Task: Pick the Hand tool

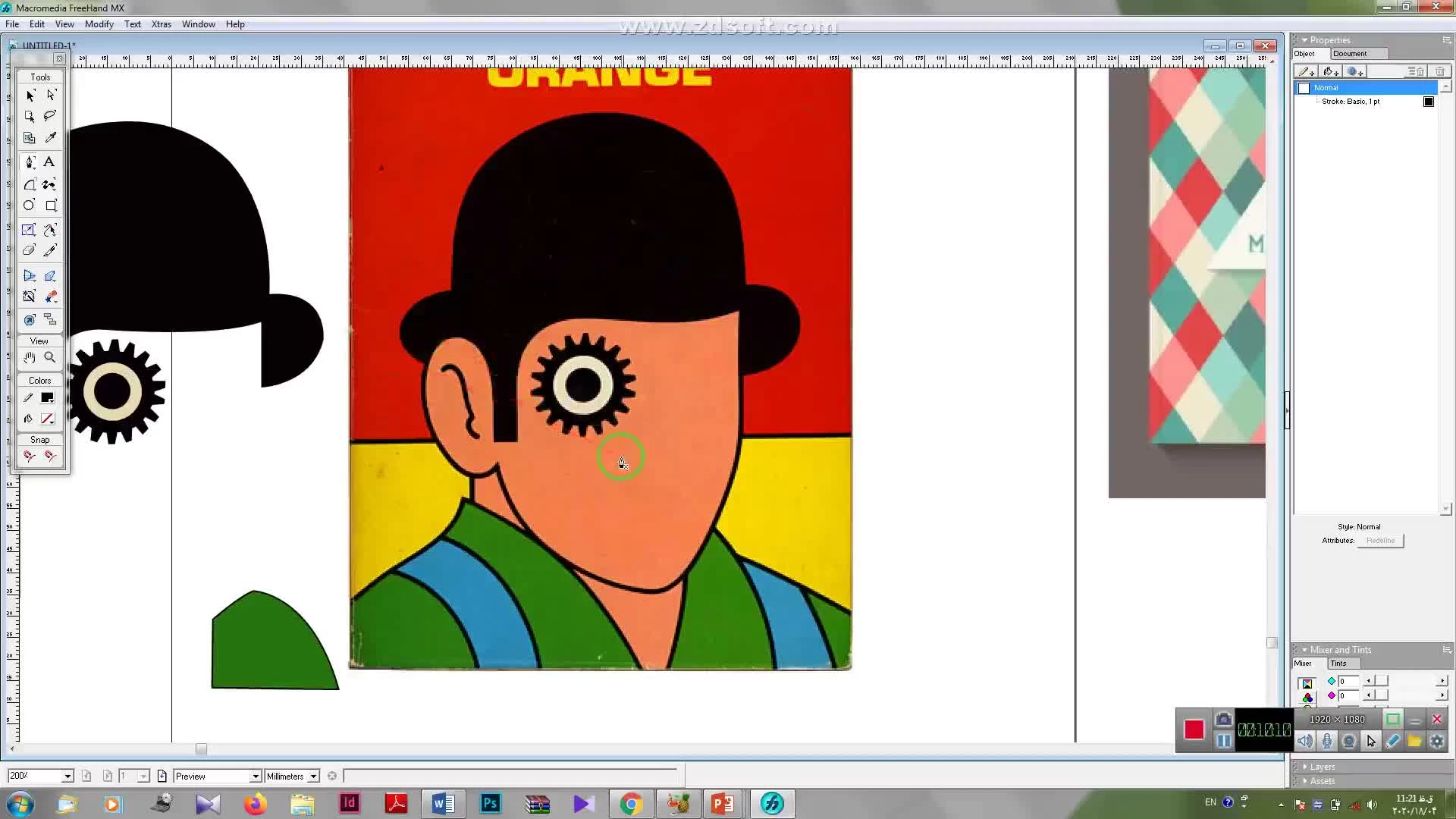Action: tap(30, 357)
